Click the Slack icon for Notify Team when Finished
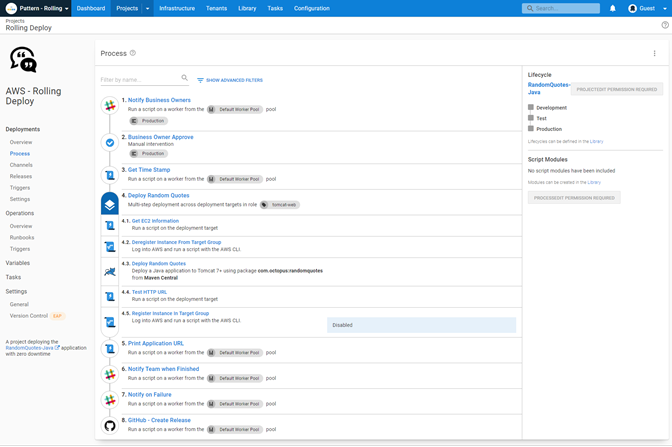The image size is (672, 447). tap(110, 375)
